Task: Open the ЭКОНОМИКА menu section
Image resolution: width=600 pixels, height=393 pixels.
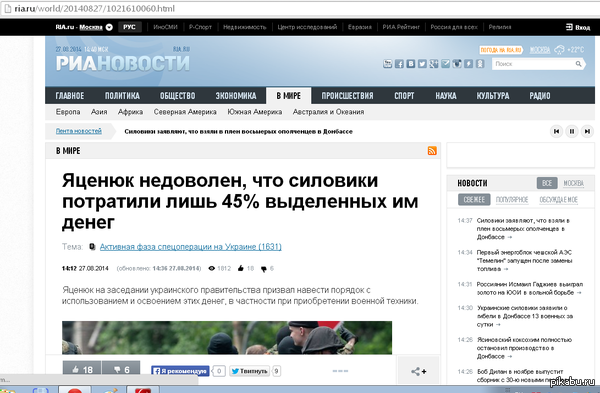Action: [236, 96]
